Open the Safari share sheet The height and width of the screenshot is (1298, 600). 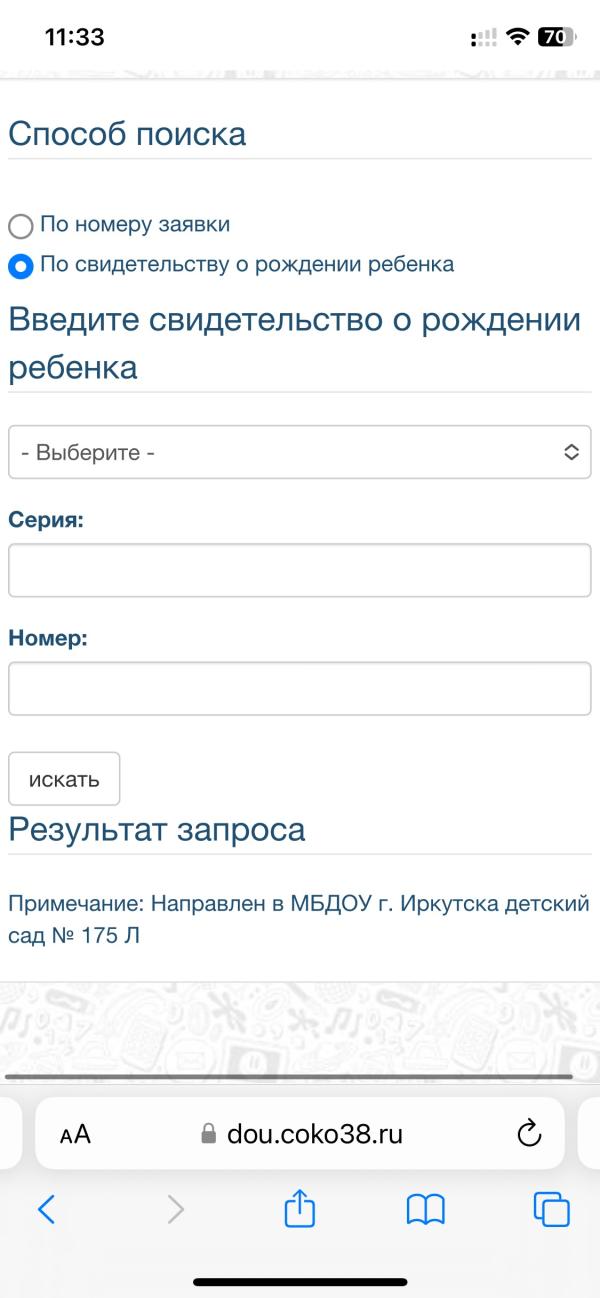pyautogui.click(x=300, y=1210)
